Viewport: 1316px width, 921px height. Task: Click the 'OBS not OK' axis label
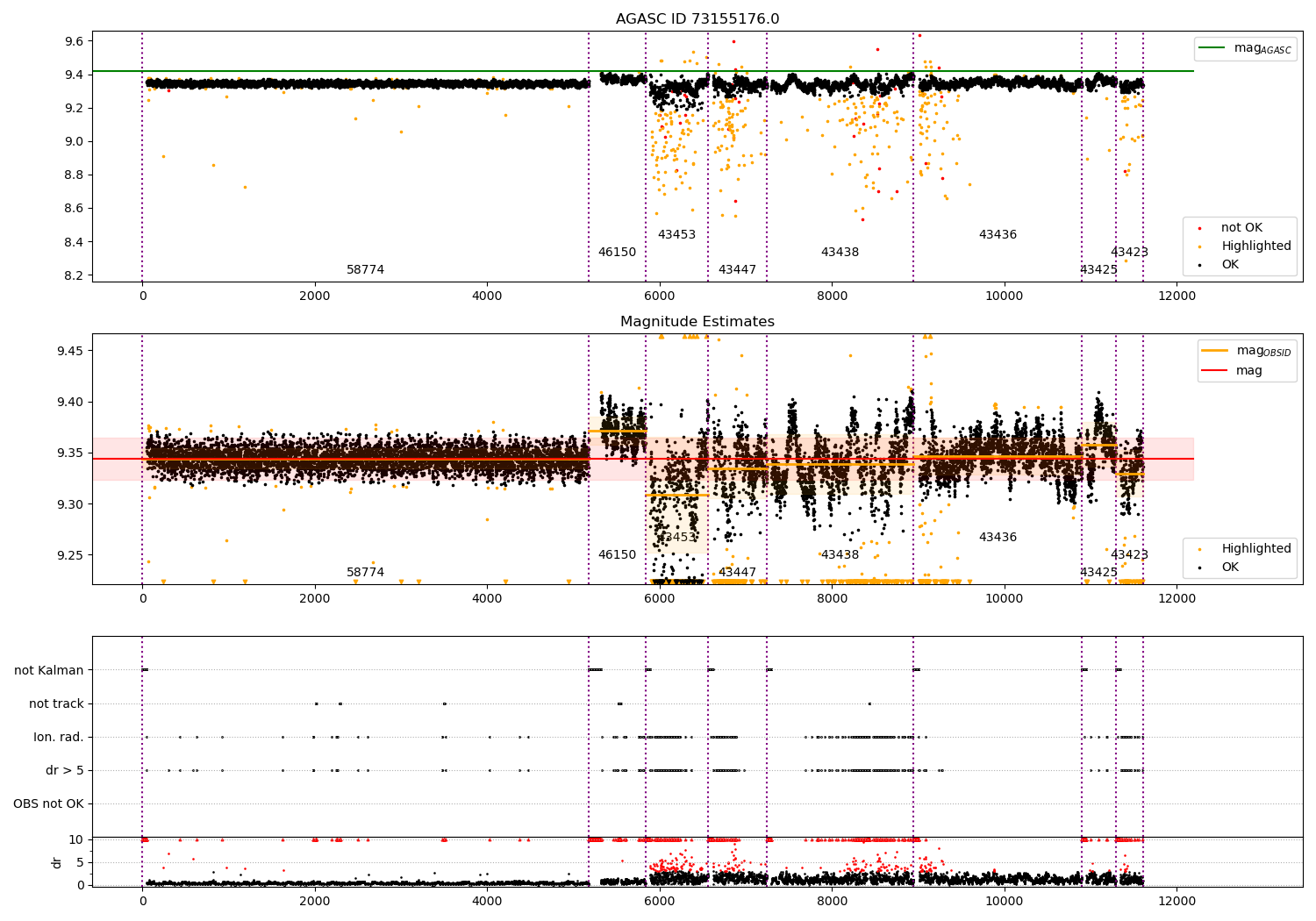click(48, 803)
